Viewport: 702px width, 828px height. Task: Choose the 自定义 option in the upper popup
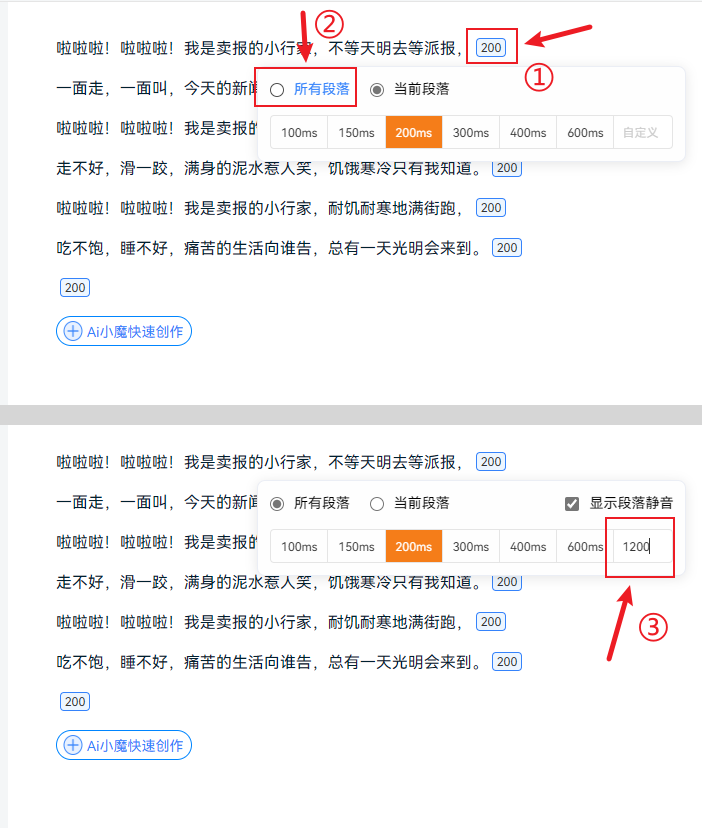[x=643, y=132]
